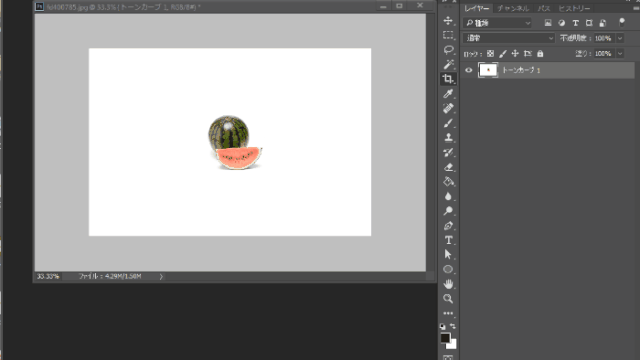Select the History Brush tool

coord(448,152)
